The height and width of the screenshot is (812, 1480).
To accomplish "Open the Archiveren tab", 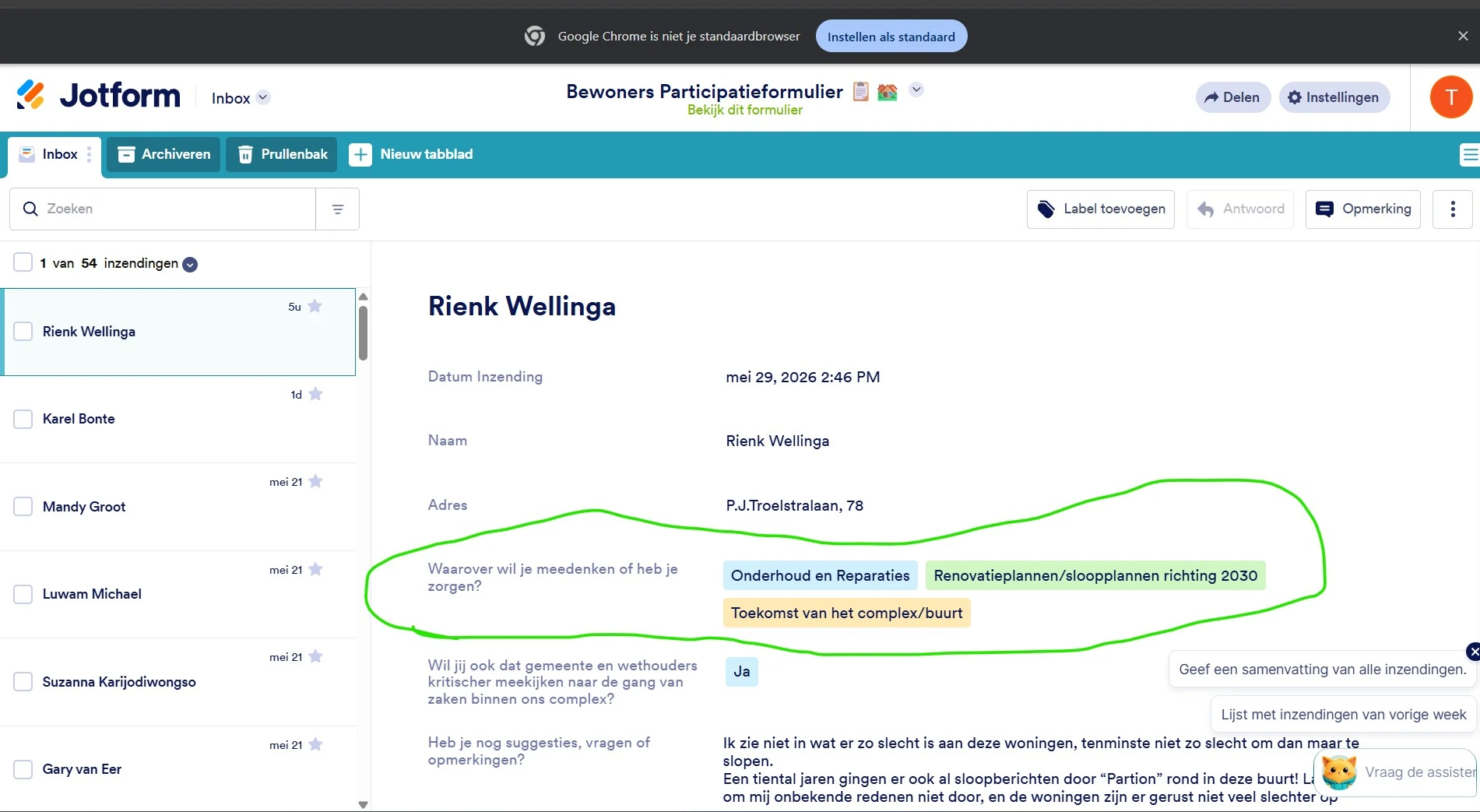I will click(163, 154).
